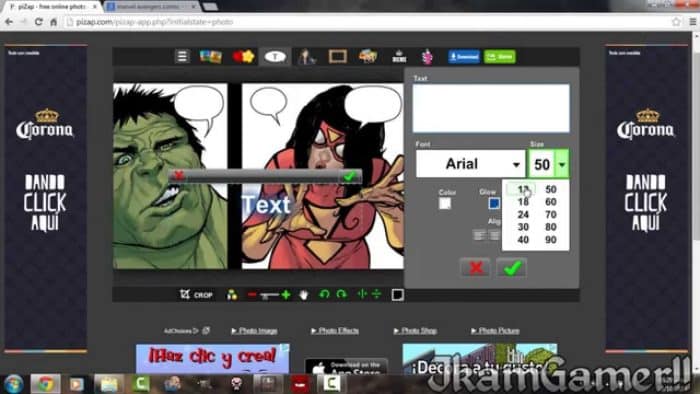Open the stickers icon with red heart and star
The height and width of the screenshot is (394, 700).
pos(243,57)
